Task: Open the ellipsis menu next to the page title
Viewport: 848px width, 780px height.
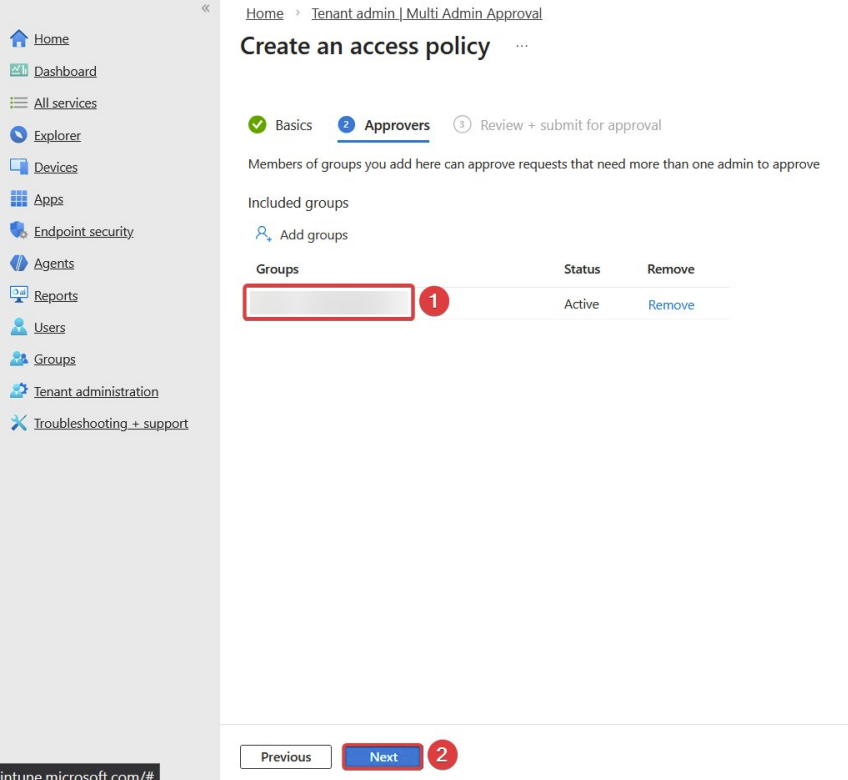Action: tap(521, 45)
